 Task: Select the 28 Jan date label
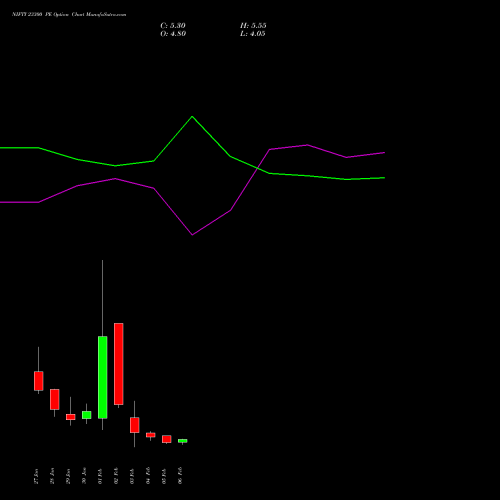pos(52,476)
